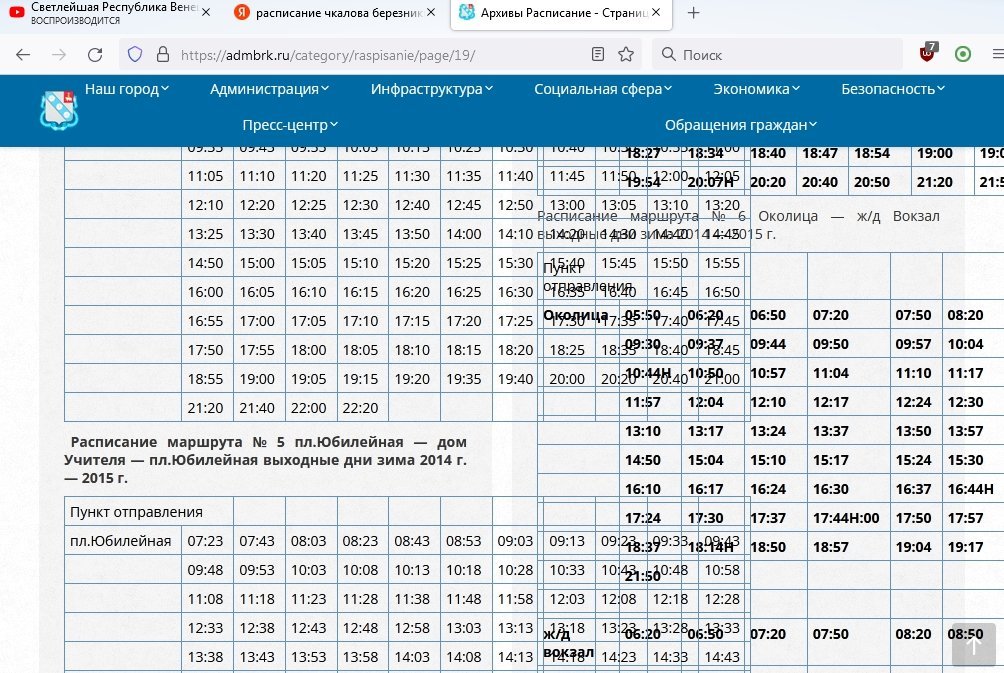Click the city coat of arms logo
1004x673 pixels.
click(58, 109)
